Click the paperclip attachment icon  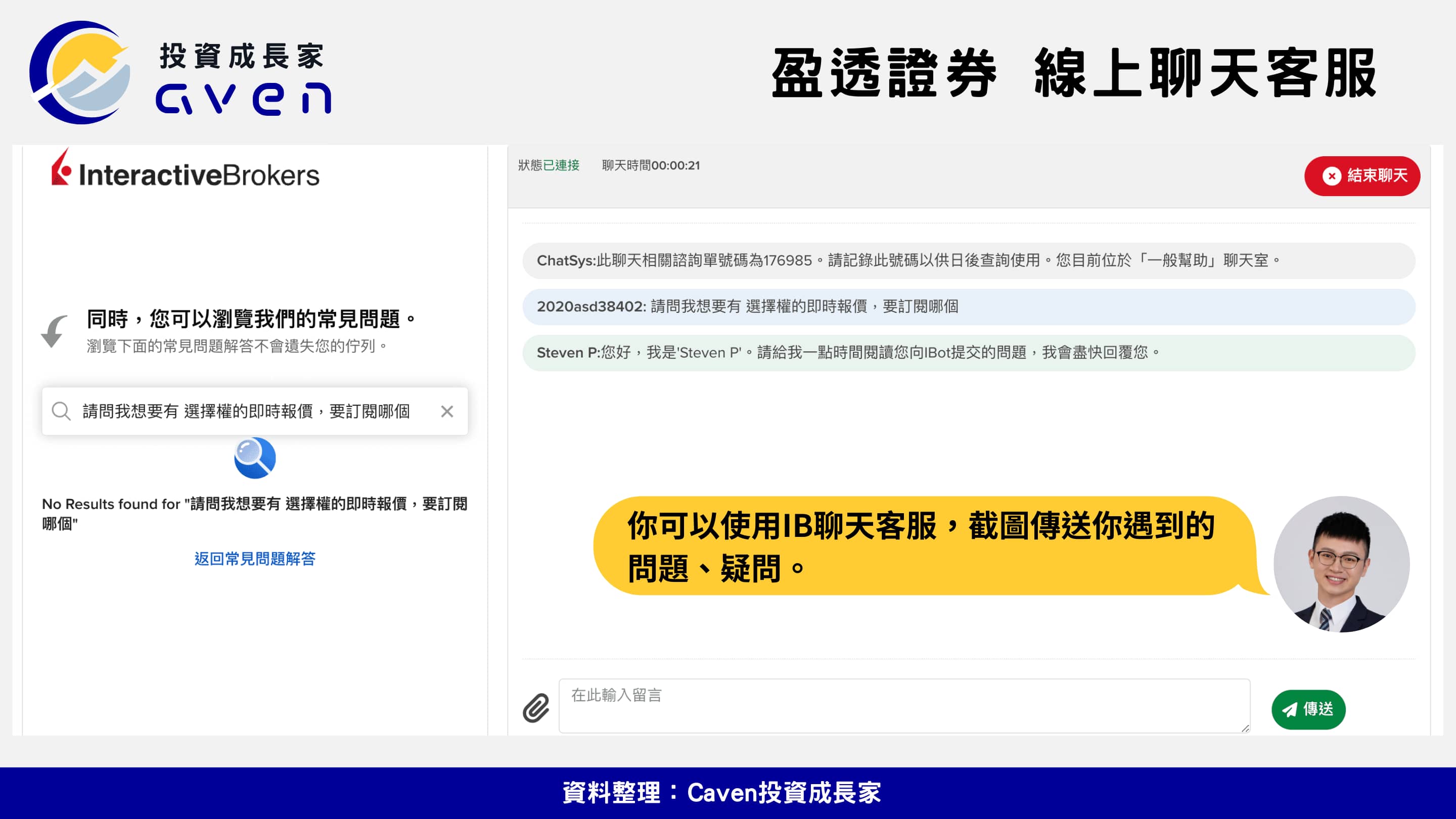pos(536,708)
